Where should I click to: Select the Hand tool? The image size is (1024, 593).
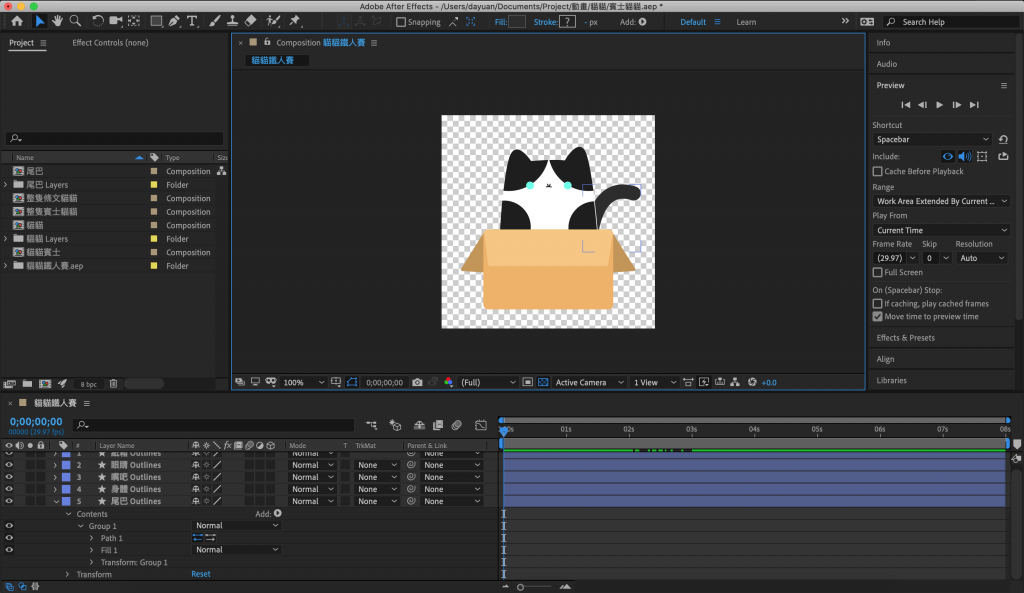pyautogui.click(x=58, y=21)
